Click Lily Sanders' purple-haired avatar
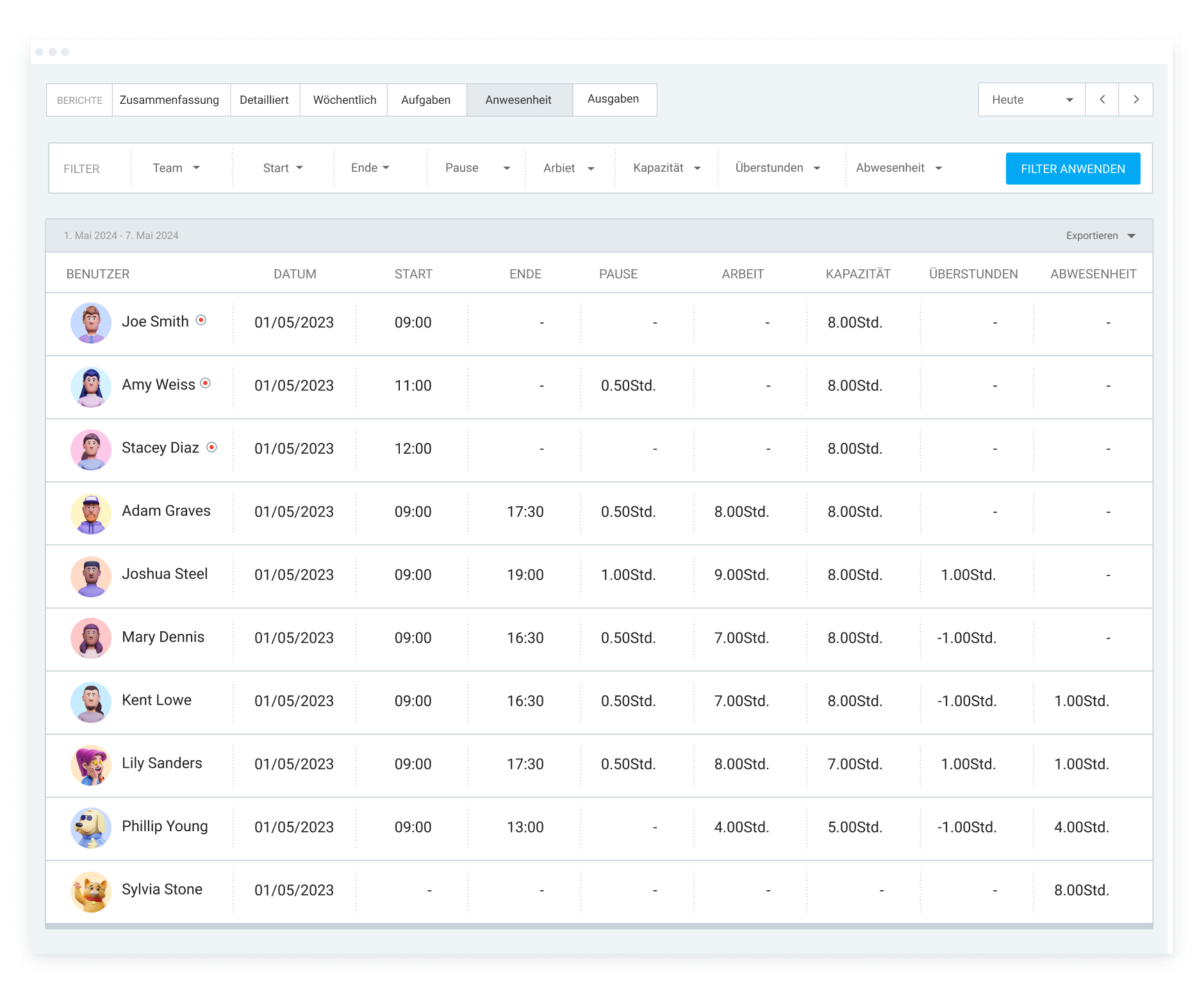This screenshot has height=985, width=1204. [90, 765]
